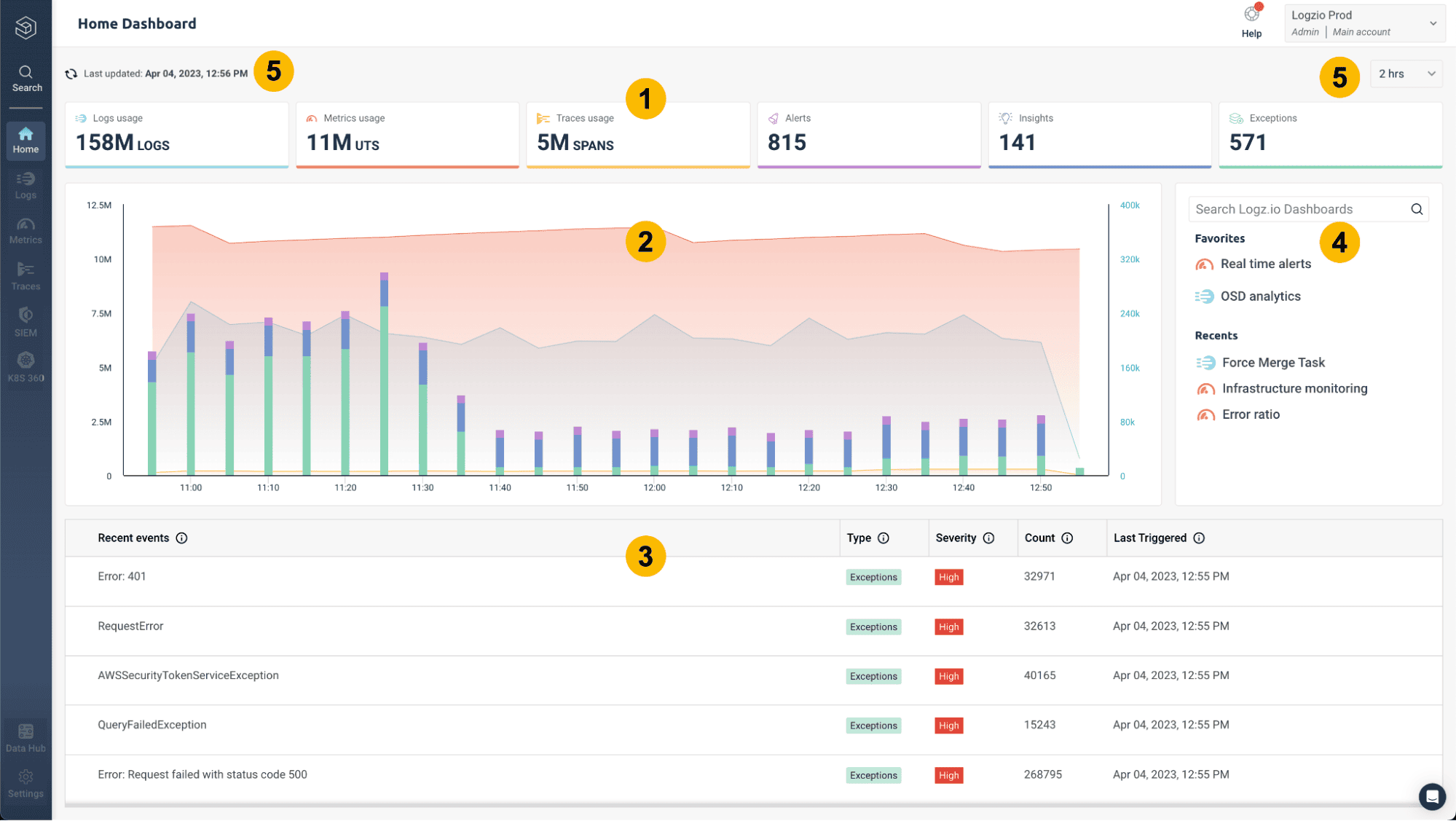Select the Alerts summary card
1456x821 pixels.
coord(868,134)
